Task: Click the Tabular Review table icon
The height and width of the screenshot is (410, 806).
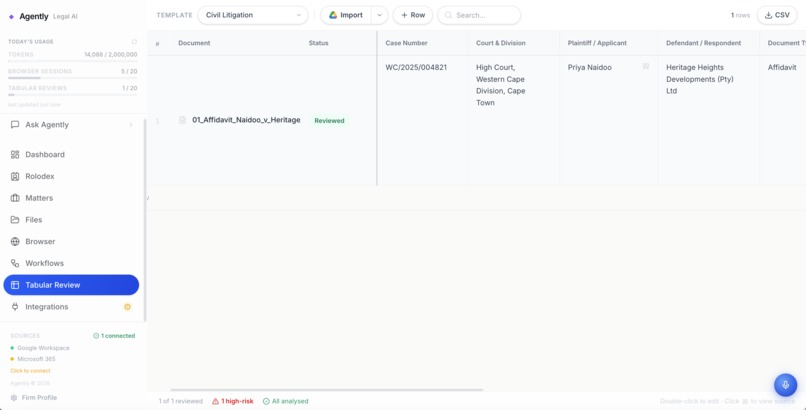Action: coord(15,285)
